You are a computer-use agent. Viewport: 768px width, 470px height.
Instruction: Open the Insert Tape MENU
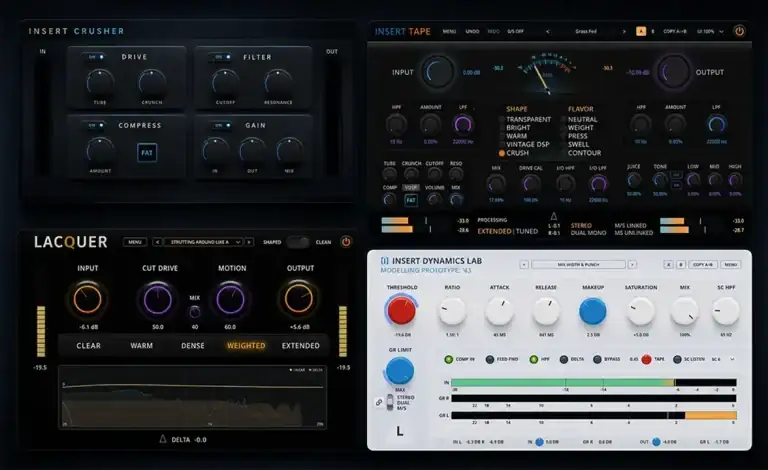point(449,31)
